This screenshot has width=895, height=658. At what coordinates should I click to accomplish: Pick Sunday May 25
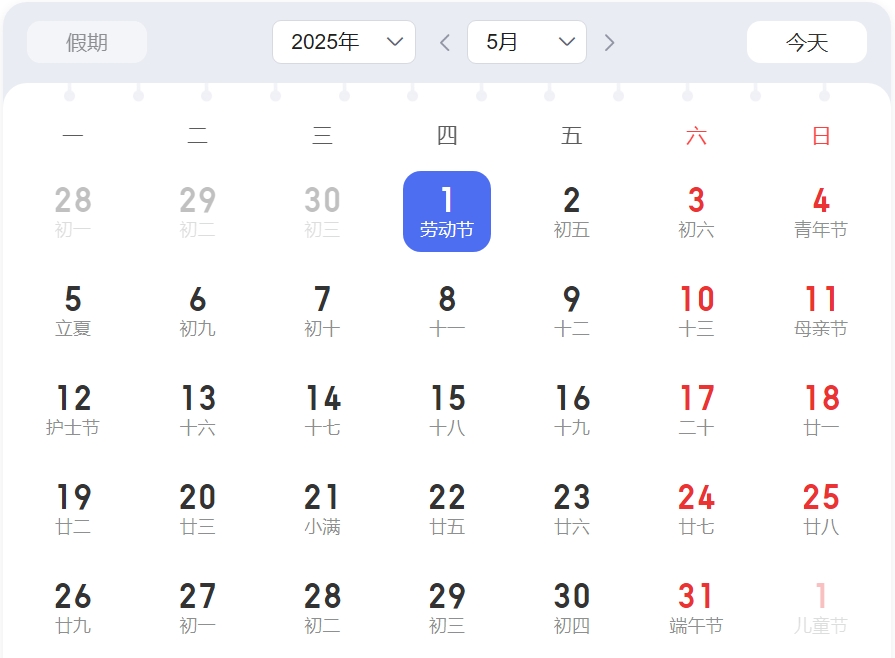(x=821, y=509)
